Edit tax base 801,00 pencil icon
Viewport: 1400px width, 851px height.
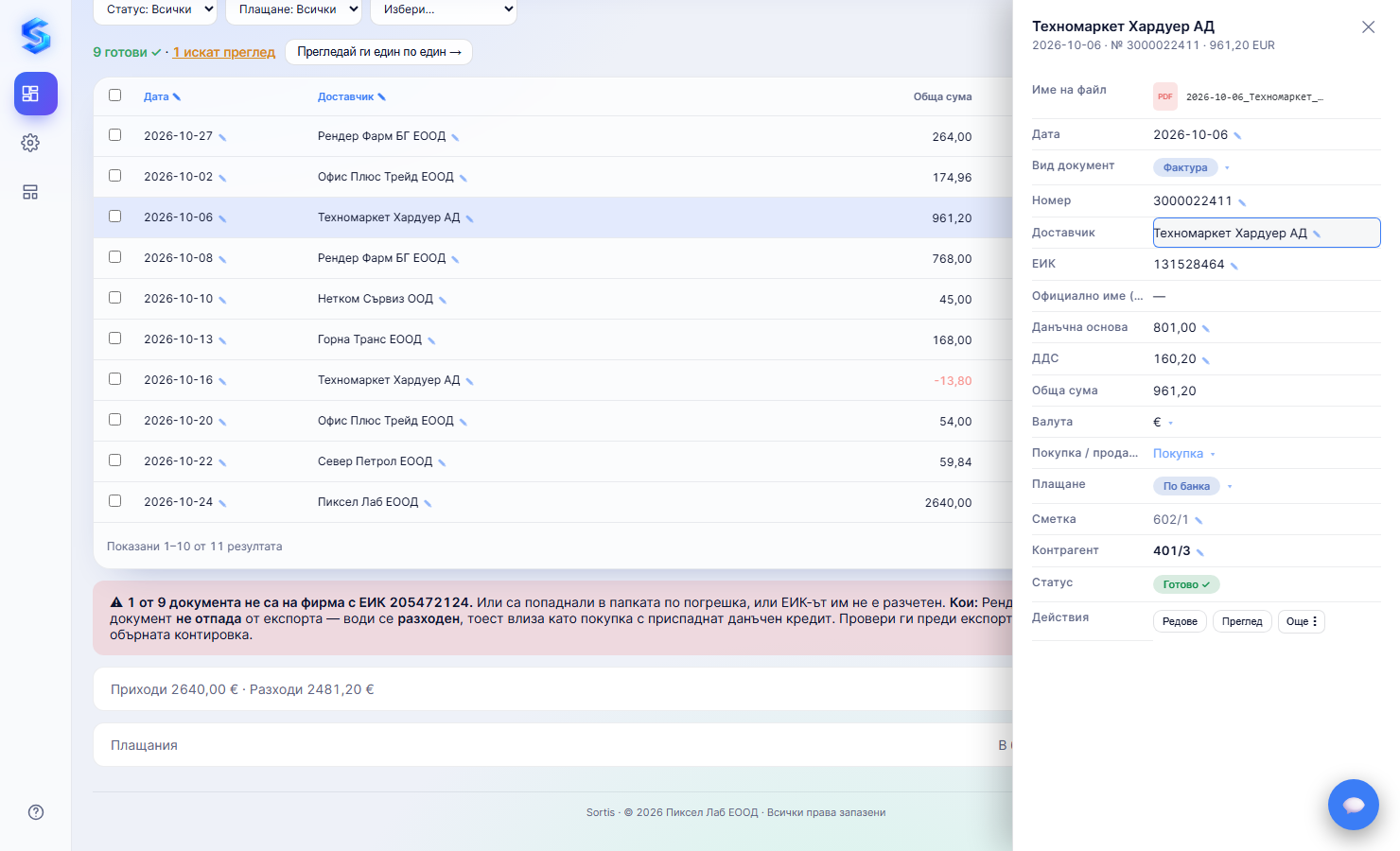1206,329
